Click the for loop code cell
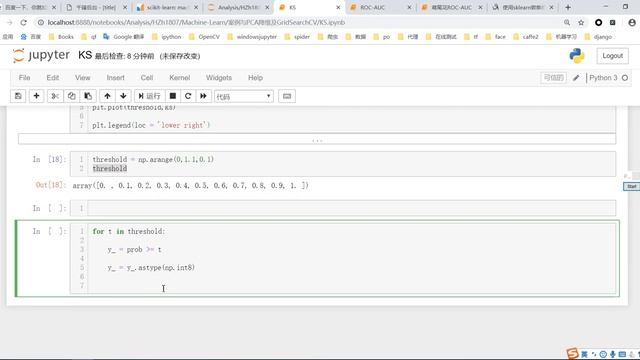 tap(351, 258)
